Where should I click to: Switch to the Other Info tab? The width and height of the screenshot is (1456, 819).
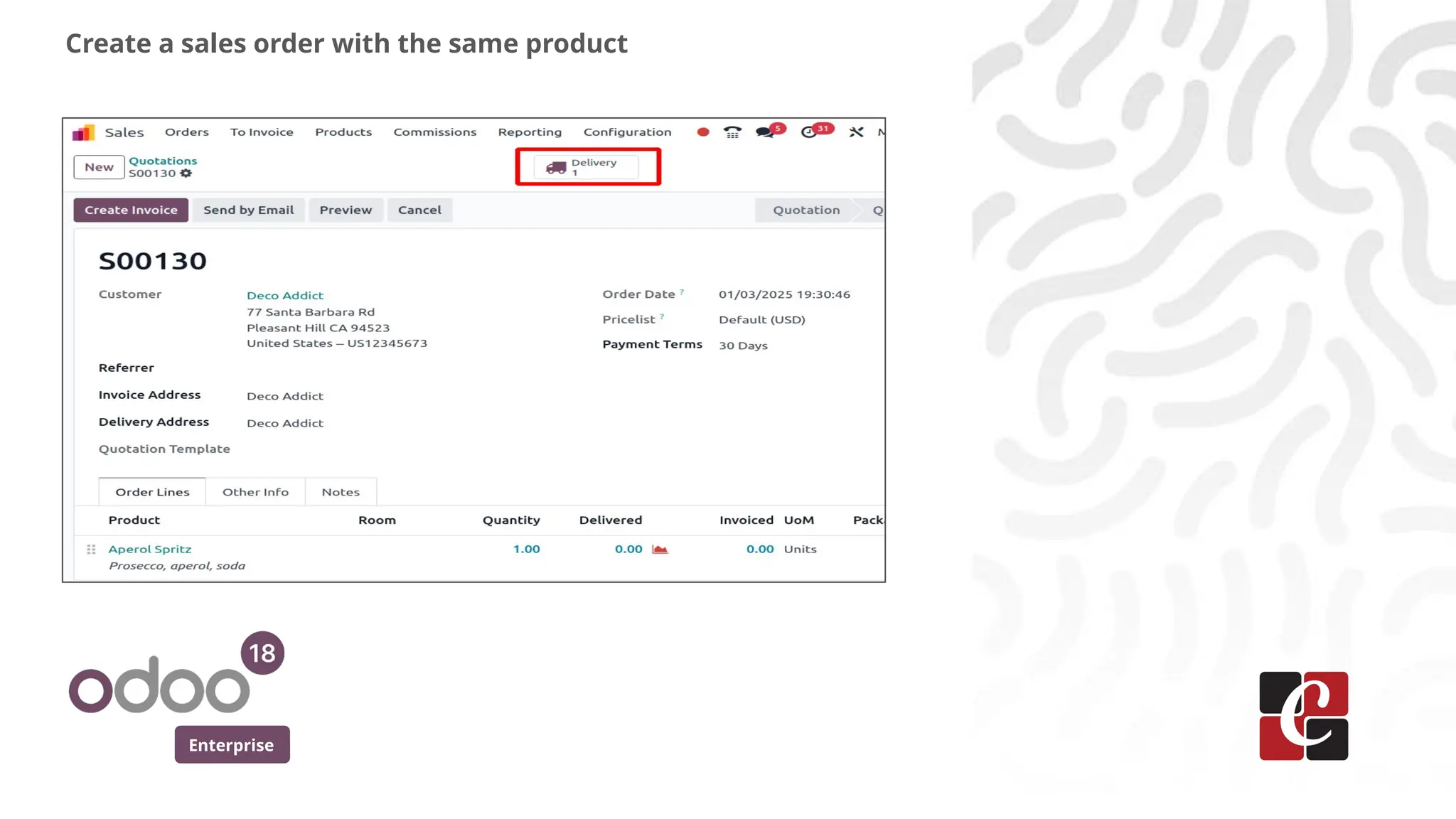point(255,492)
